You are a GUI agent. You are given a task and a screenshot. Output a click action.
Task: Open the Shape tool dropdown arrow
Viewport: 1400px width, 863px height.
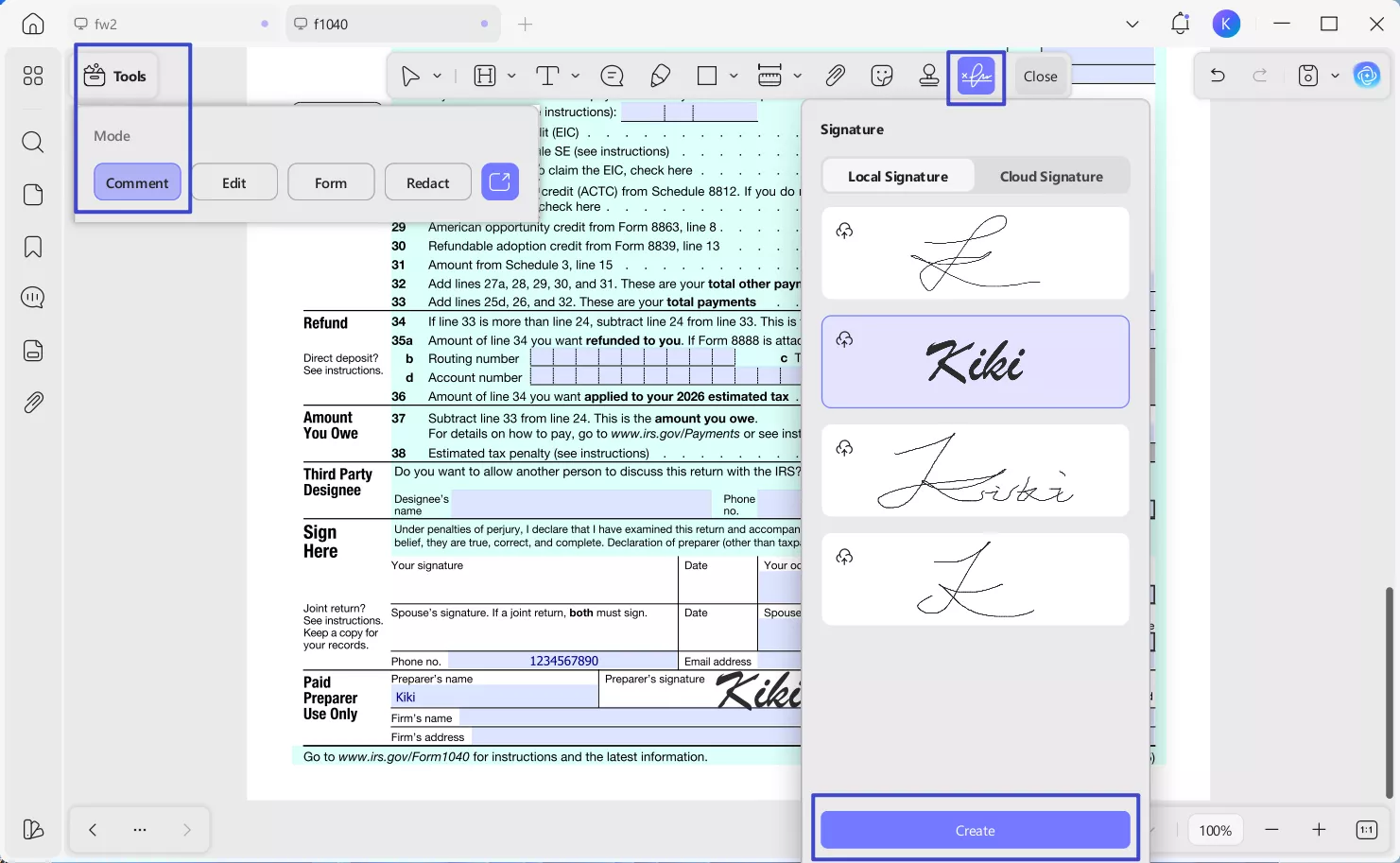point(732,76)
